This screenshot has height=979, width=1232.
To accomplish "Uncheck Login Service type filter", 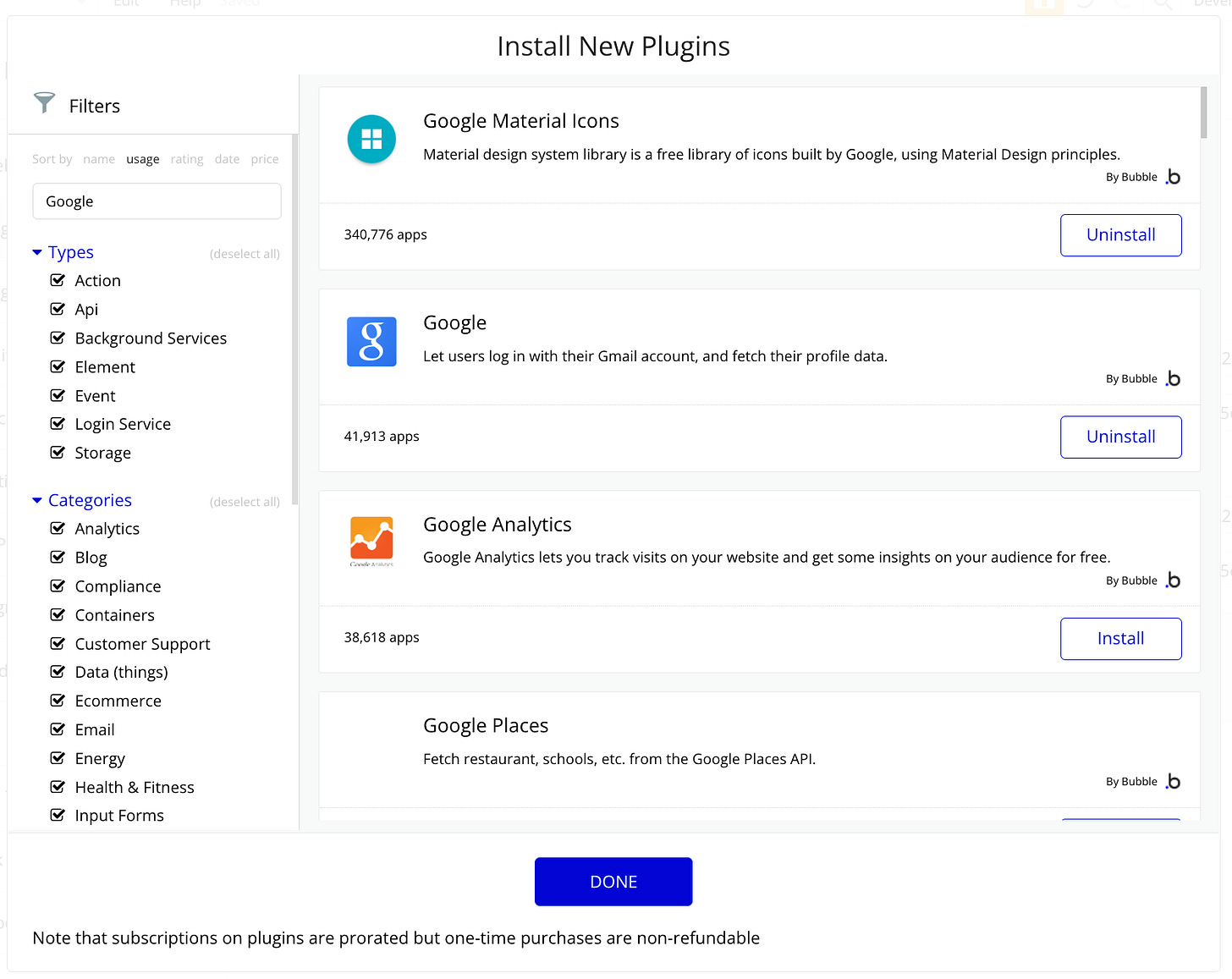I will pyautogui.click(x=58, y=424).
